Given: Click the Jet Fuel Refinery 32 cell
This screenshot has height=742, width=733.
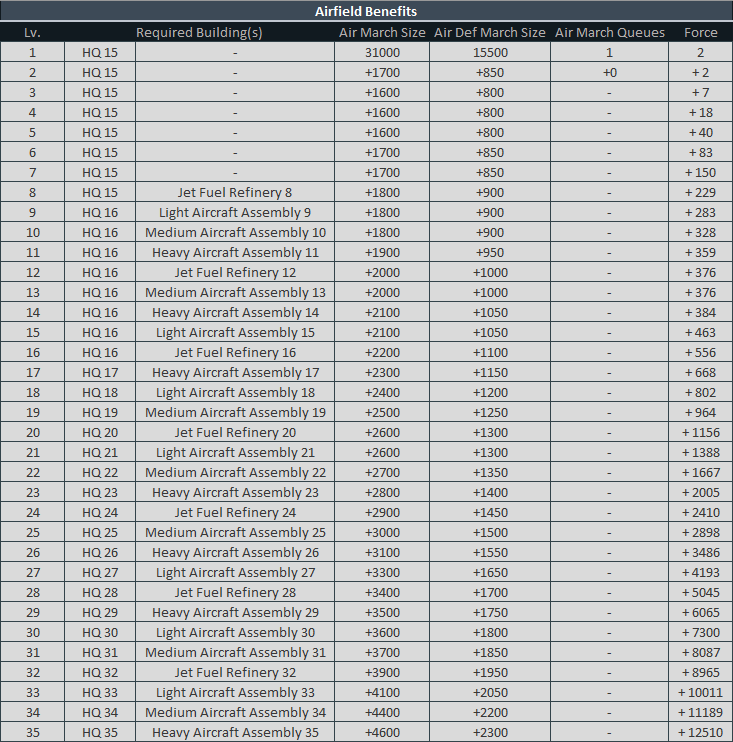Looking at the screenshot, I should coord(235,672).
